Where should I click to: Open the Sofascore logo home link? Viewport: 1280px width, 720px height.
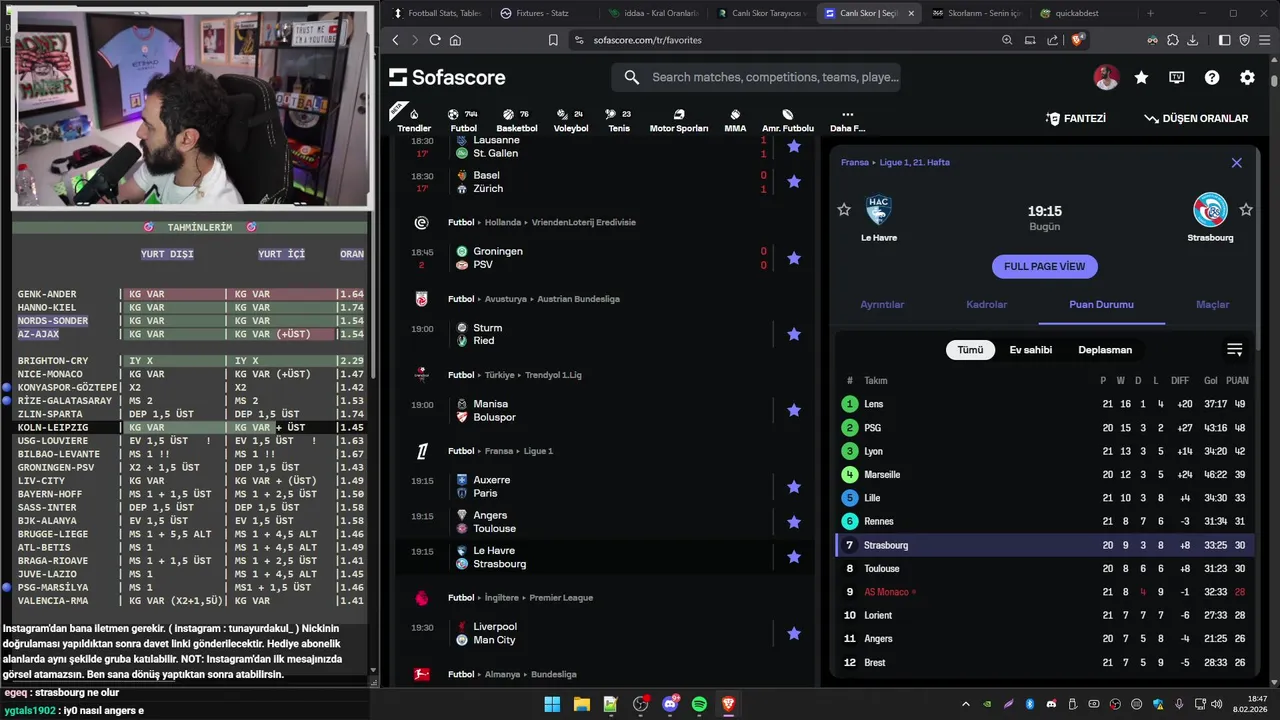447,77
